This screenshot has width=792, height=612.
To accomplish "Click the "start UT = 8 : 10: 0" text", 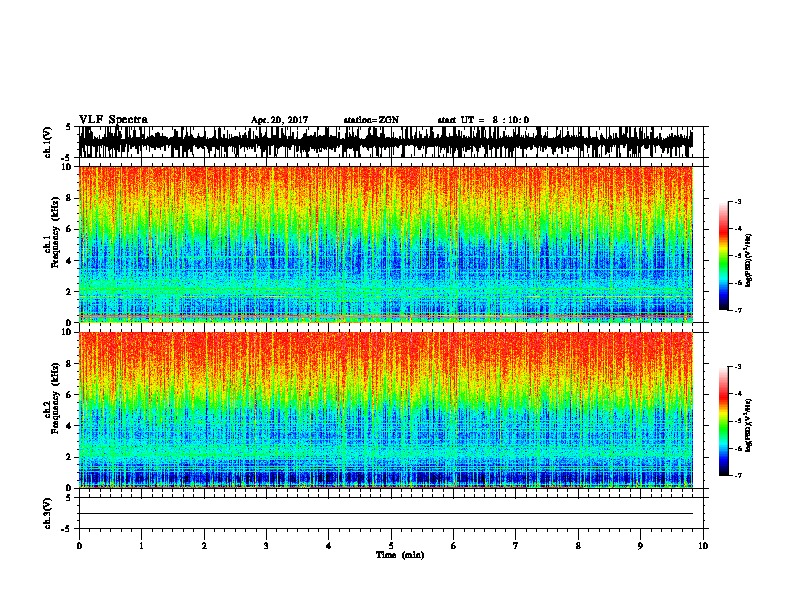I will click(483, 120).
